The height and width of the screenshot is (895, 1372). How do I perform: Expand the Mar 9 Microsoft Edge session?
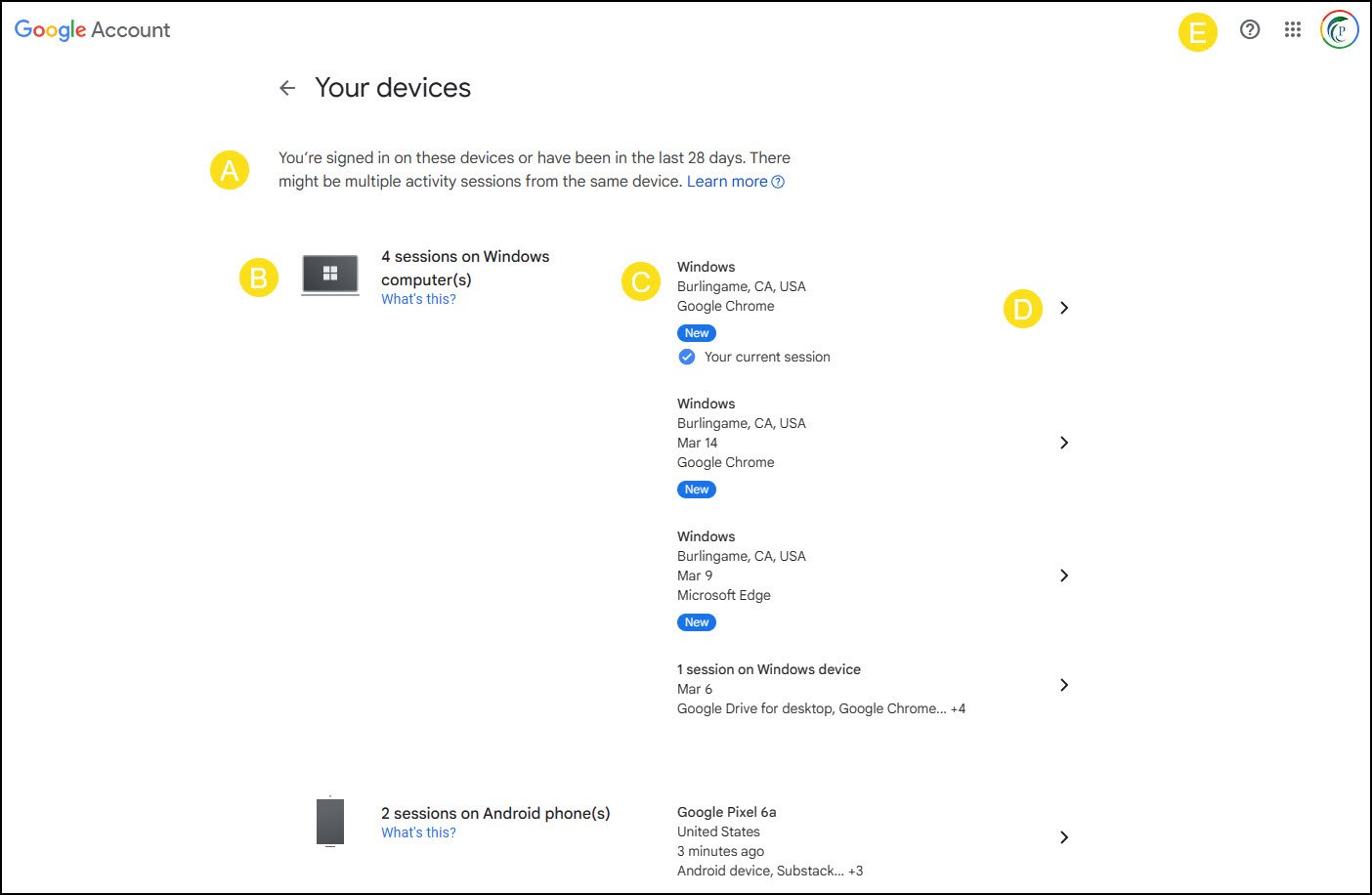1064,575
